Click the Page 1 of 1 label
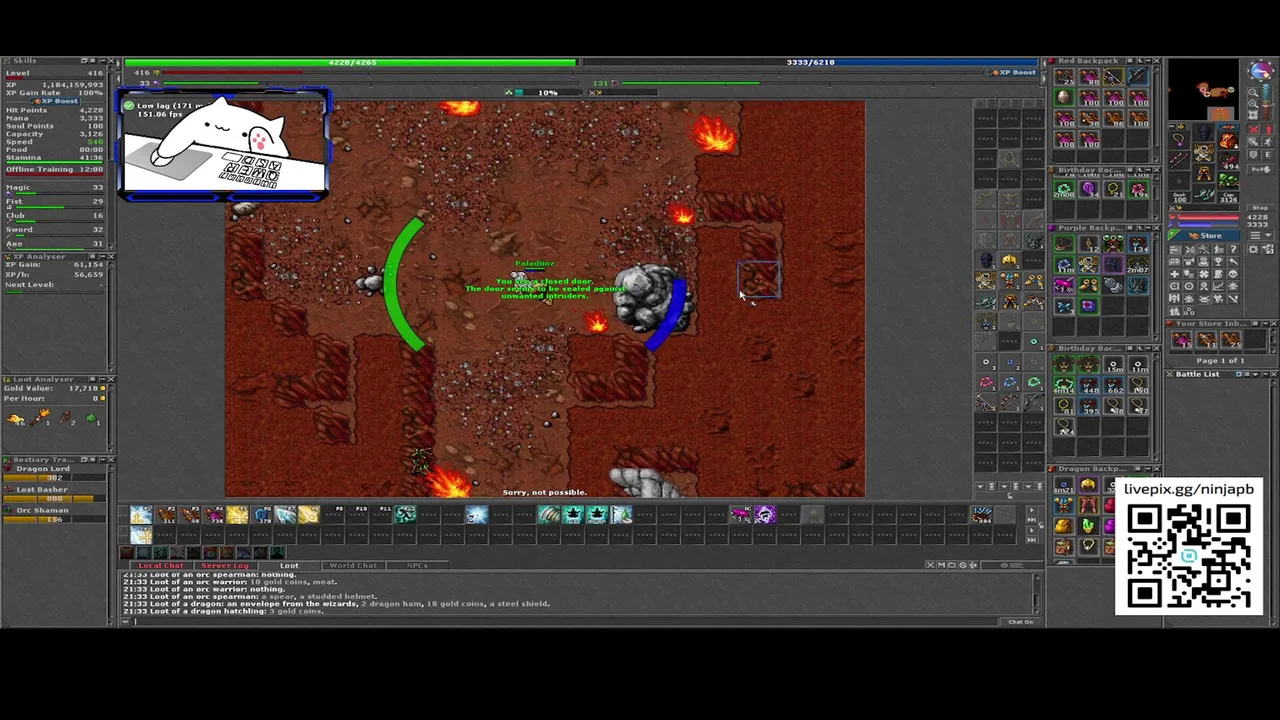The image size is (1280, 720). coord(1220,361)
